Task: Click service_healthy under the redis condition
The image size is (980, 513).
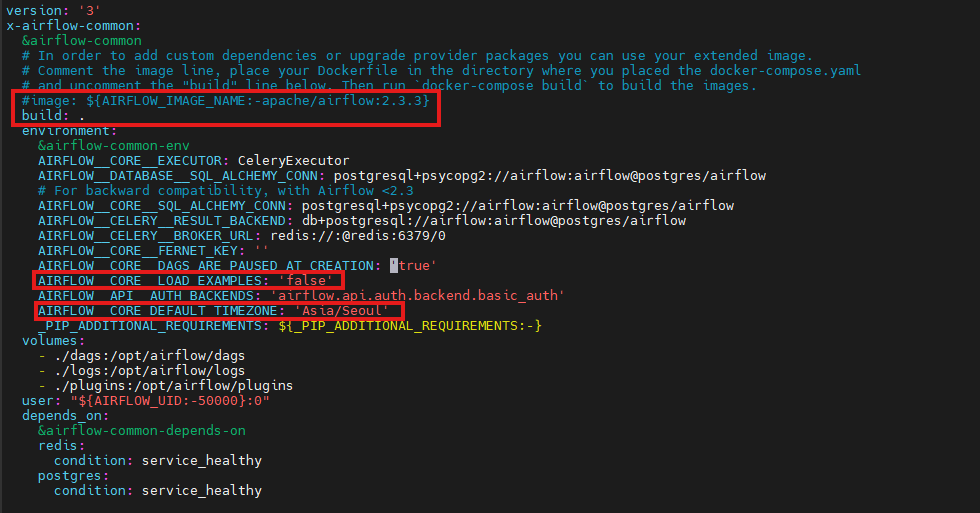Action: (x=201, y=460)
